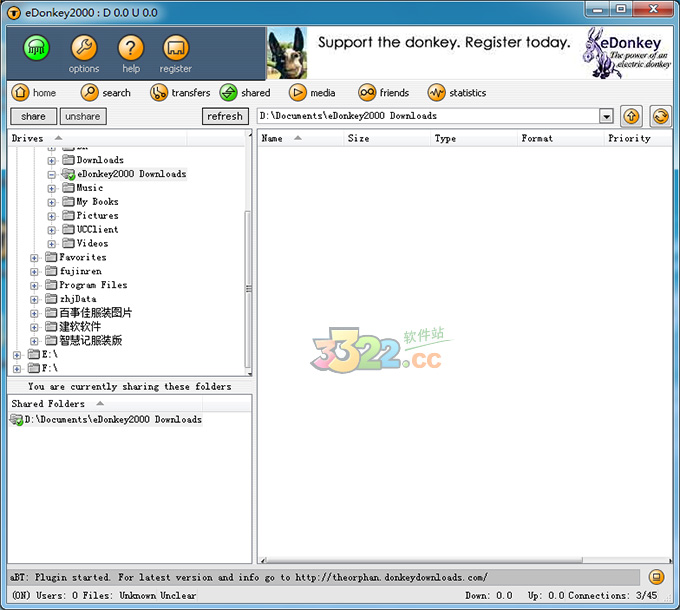This screenshot has height=610, width=680.
Task: Sort by the Drives column header
Action: (98, 138)
